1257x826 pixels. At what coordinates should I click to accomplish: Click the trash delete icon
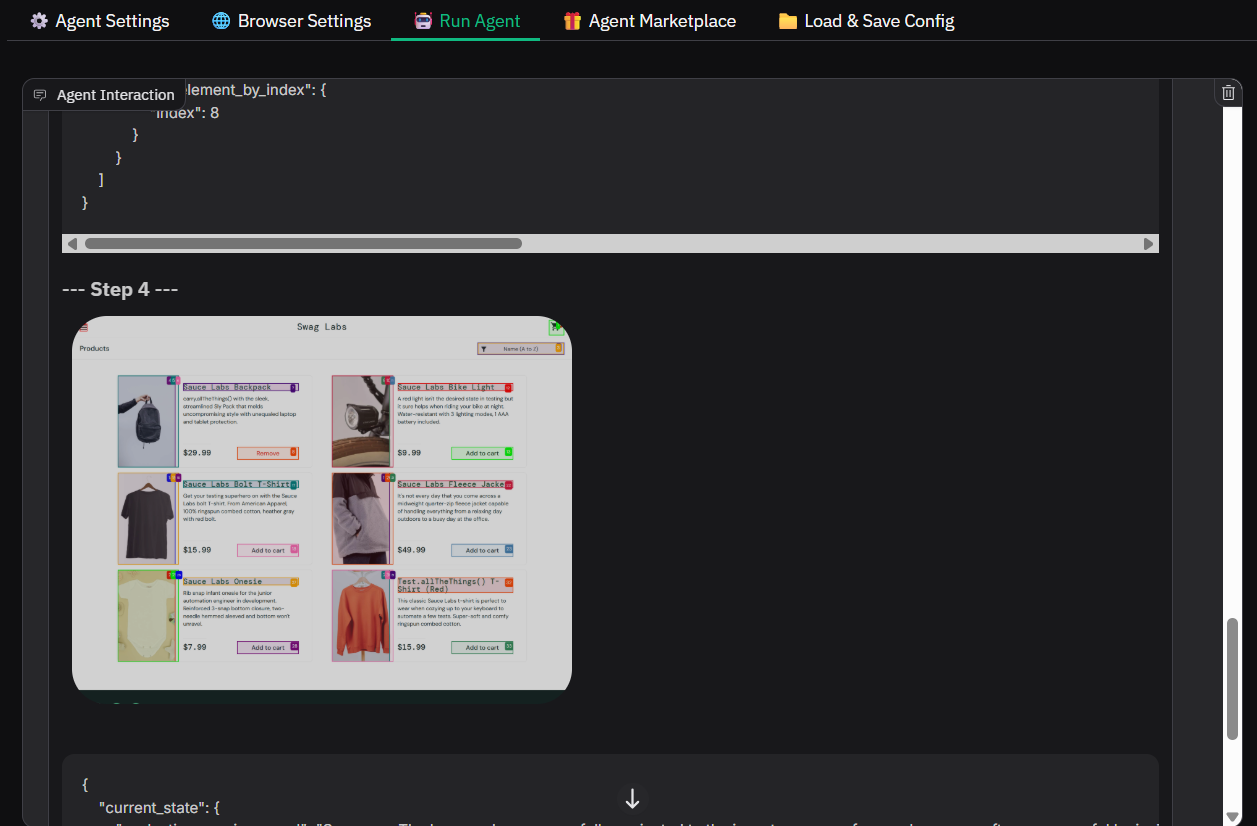(x=1229, y=92)
